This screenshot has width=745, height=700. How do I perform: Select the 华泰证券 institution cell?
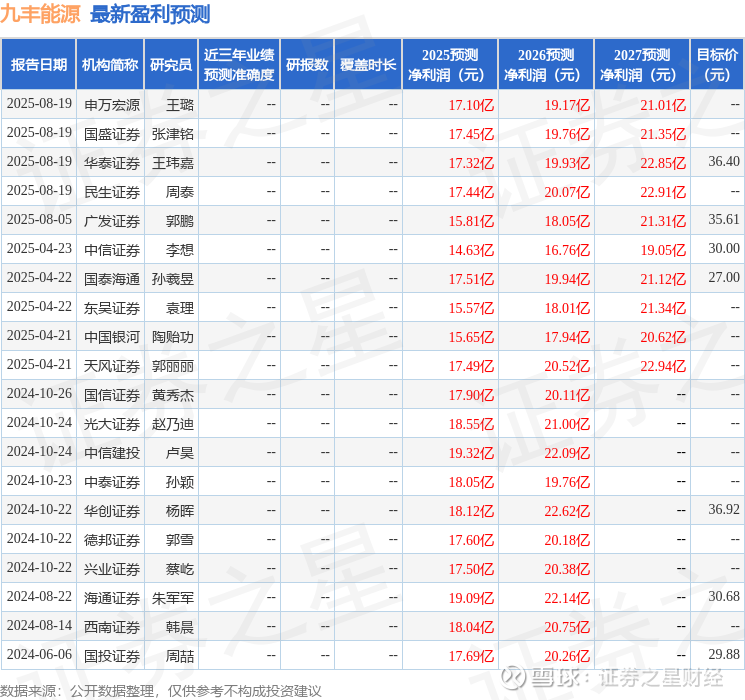(112, 163)
